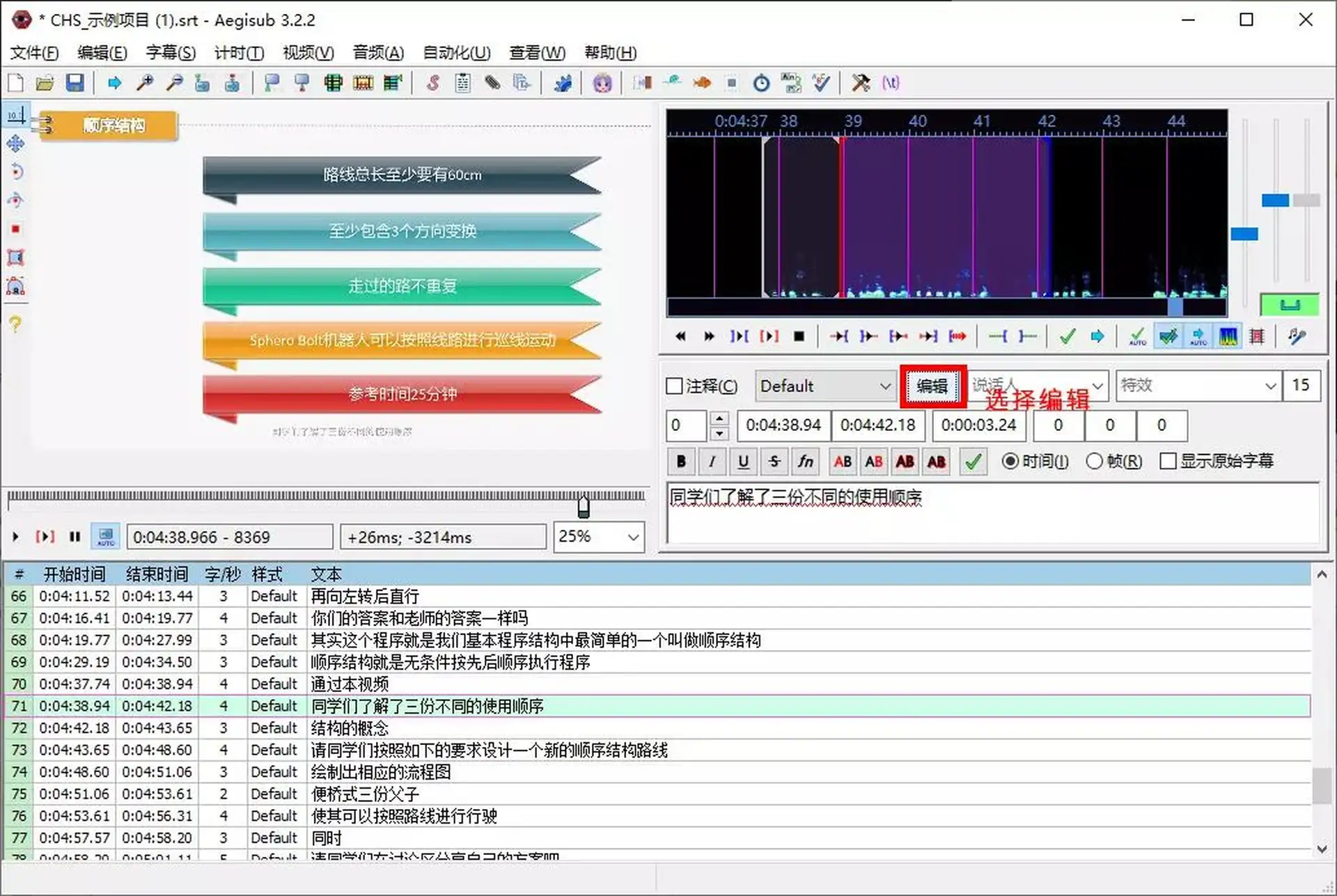1337x896 pixels.
Task: Stop audio playback with square icon
Action: tap(799, 336)
